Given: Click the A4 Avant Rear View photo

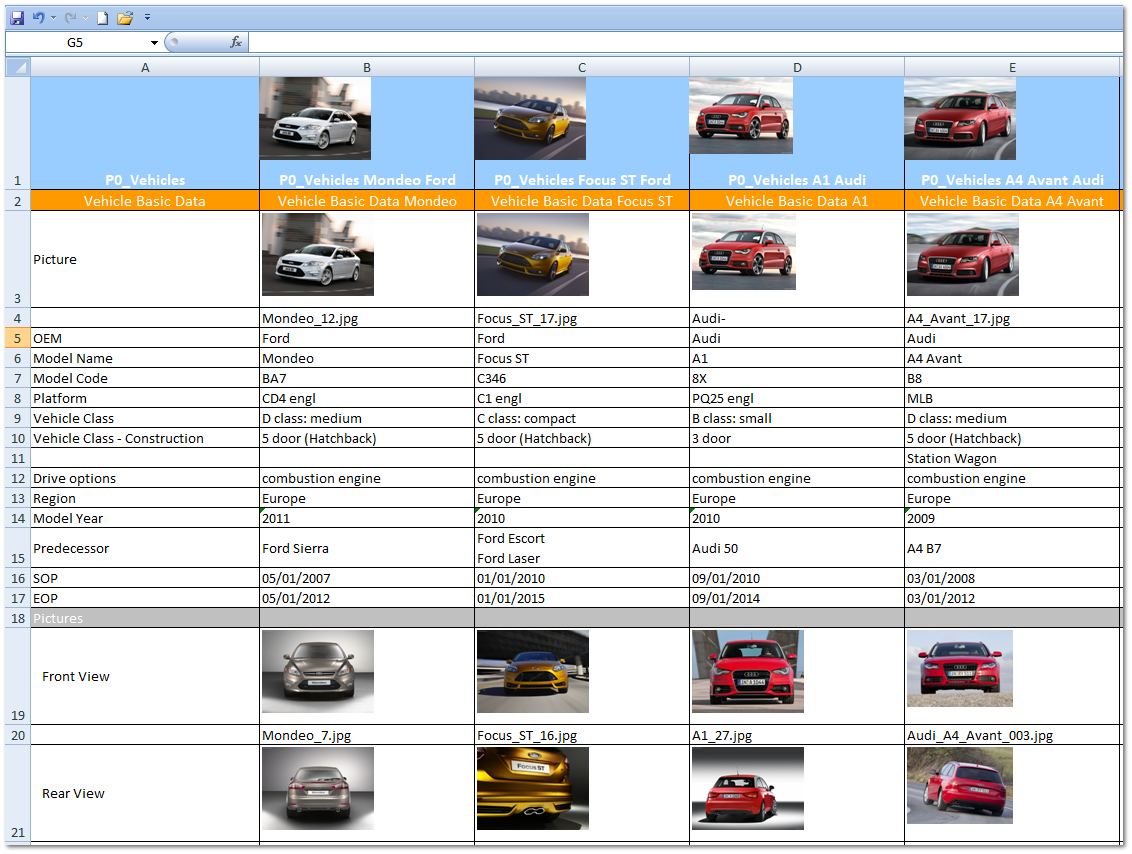Looking at the screenshot, I should click(x=960, y=785).
